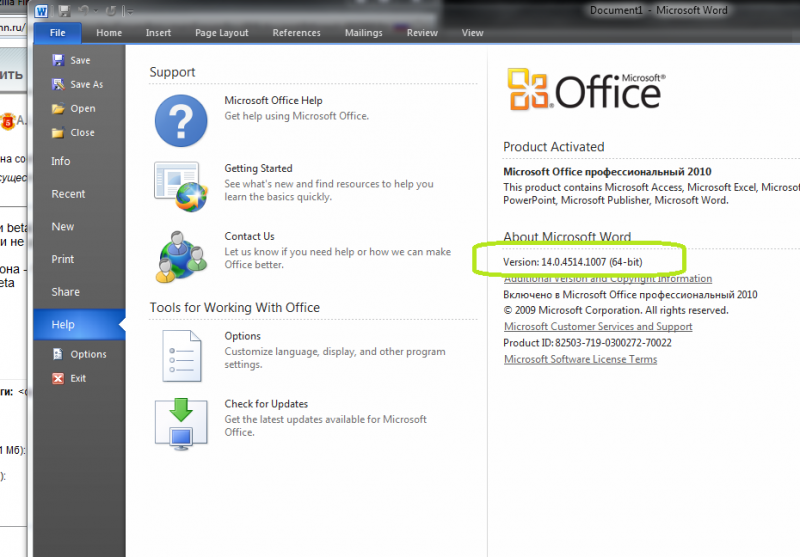This screenshot has width=800, height=557.
Task: Open the Undo history dropdown arrow
Action: (x=95, y=11)
